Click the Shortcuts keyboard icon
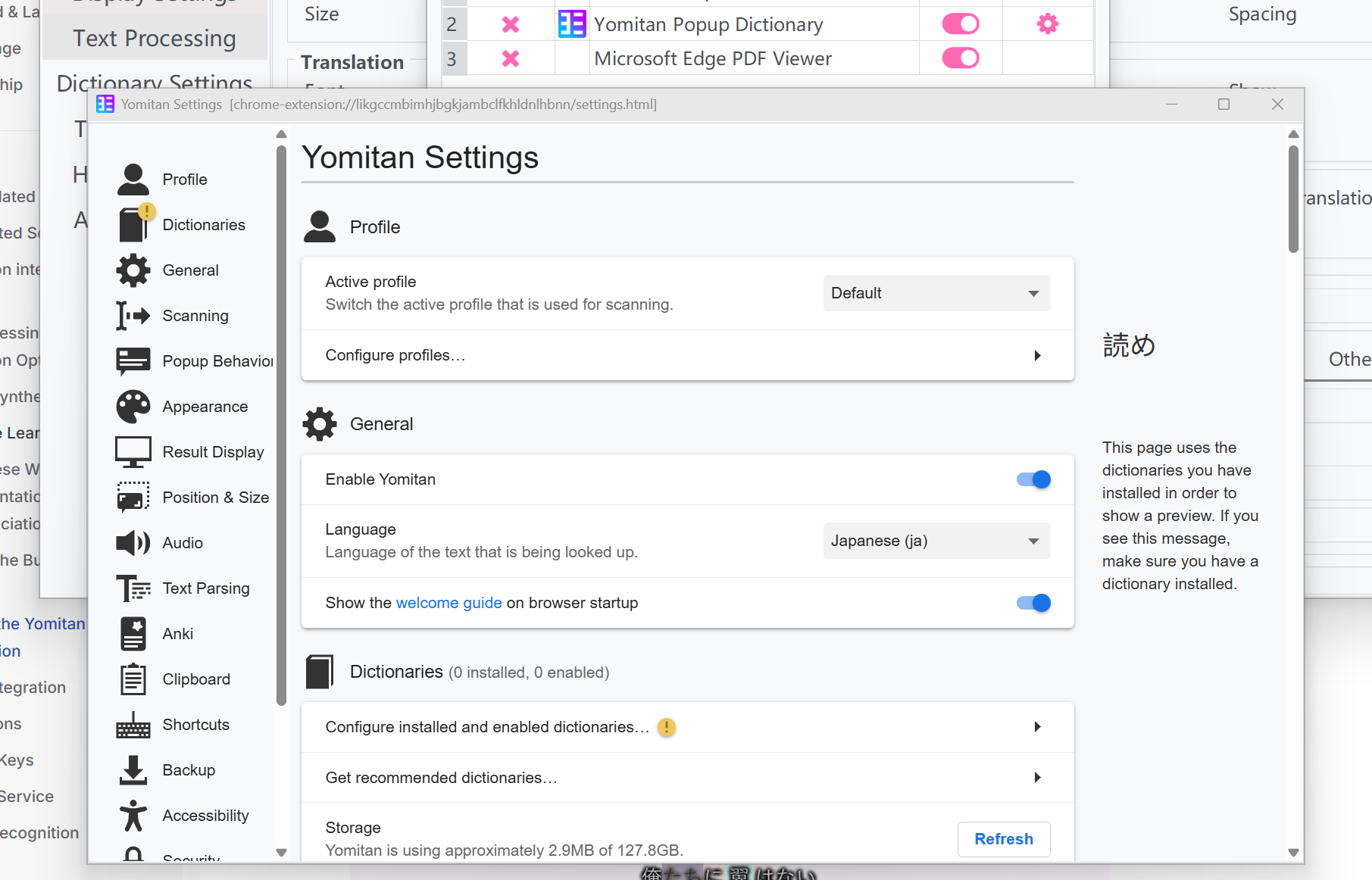 tap(133, 725)
